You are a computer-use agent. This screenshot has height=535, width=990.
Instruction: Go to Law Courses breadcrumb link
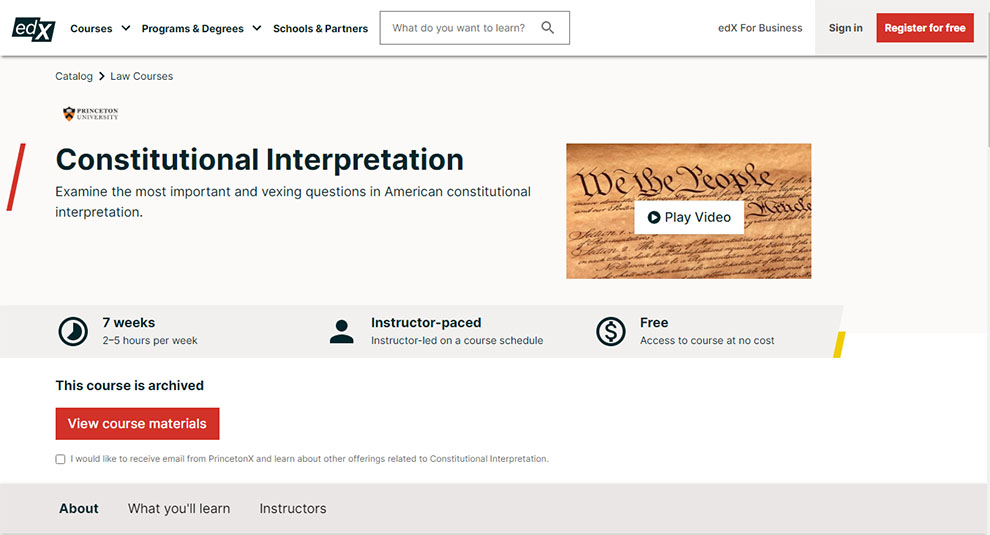click(x=141, y=76)
